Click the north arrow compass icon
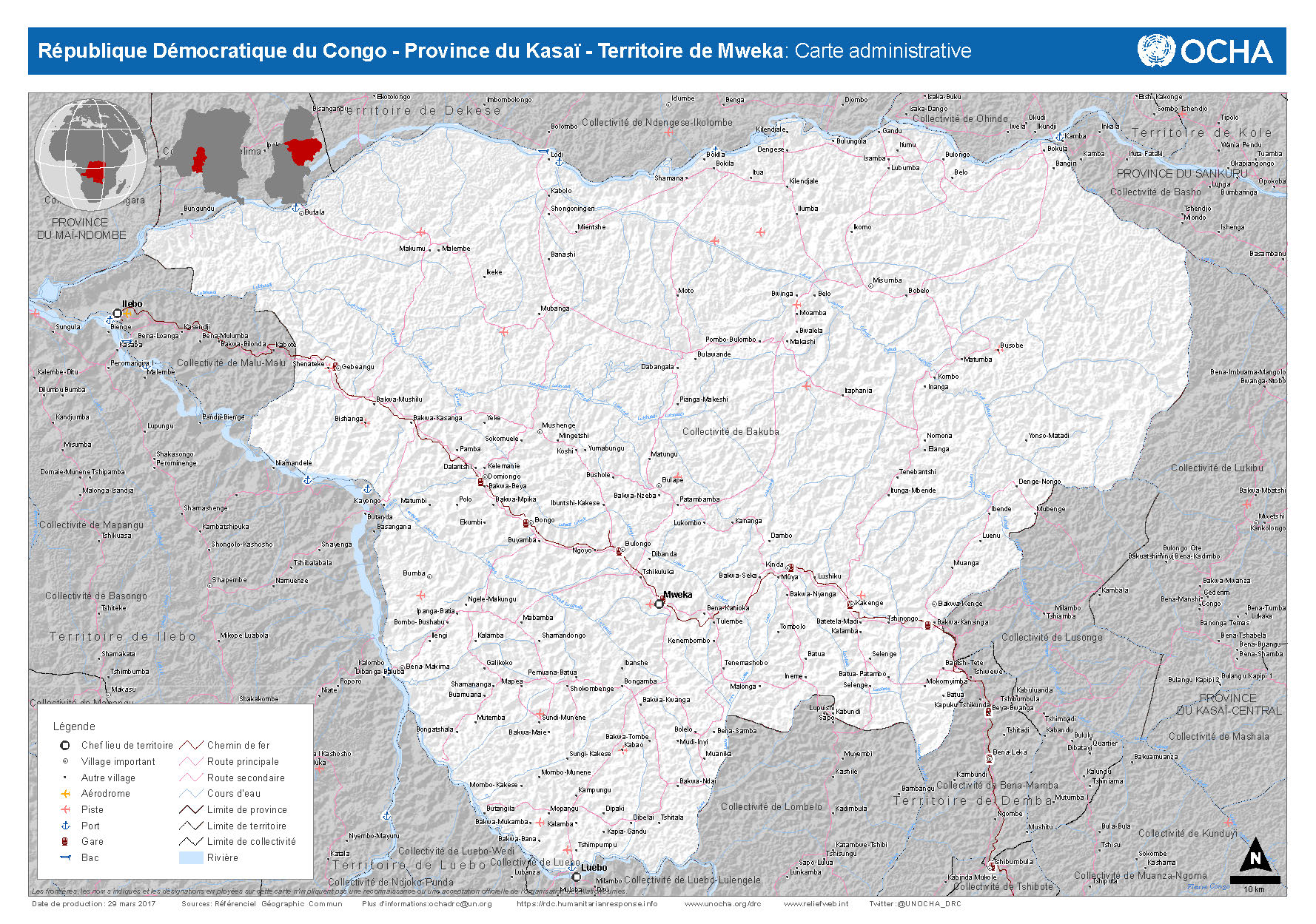 [x=1255, y=857]
